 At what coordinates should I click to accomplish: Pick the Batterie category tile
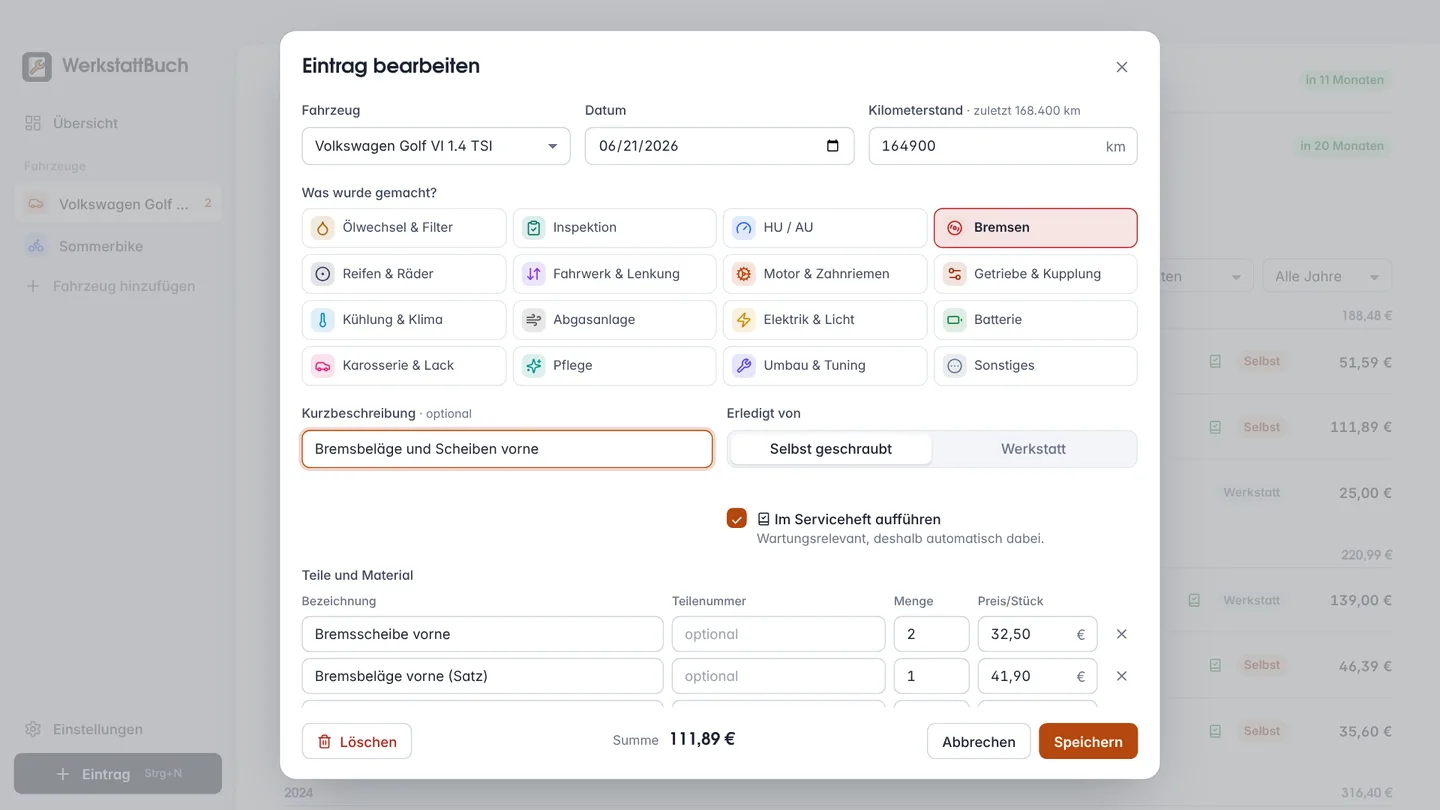coord(1035,320)
